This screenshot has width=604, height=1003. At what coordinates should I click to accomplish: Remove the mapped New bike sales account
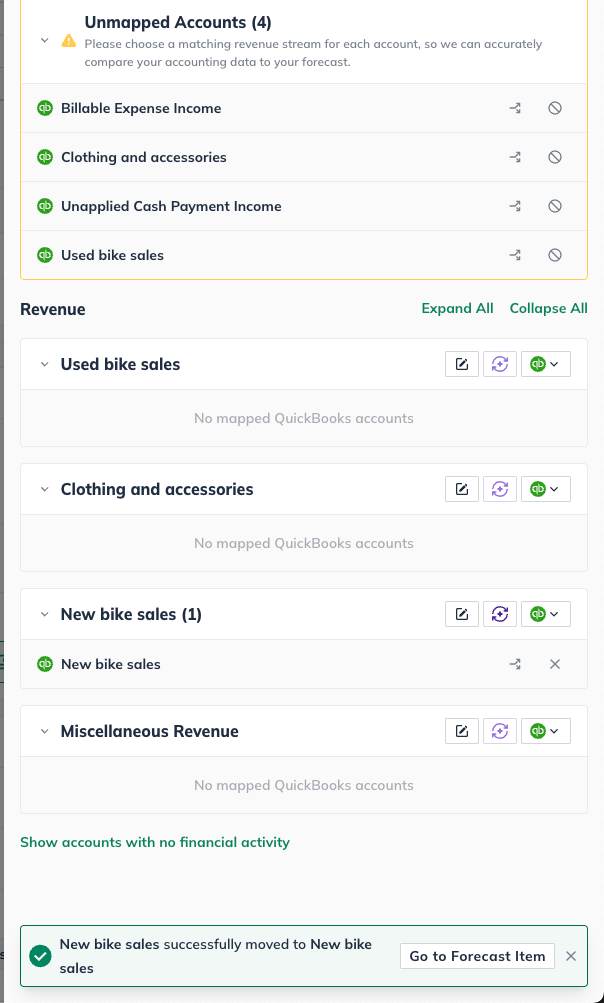555,664
